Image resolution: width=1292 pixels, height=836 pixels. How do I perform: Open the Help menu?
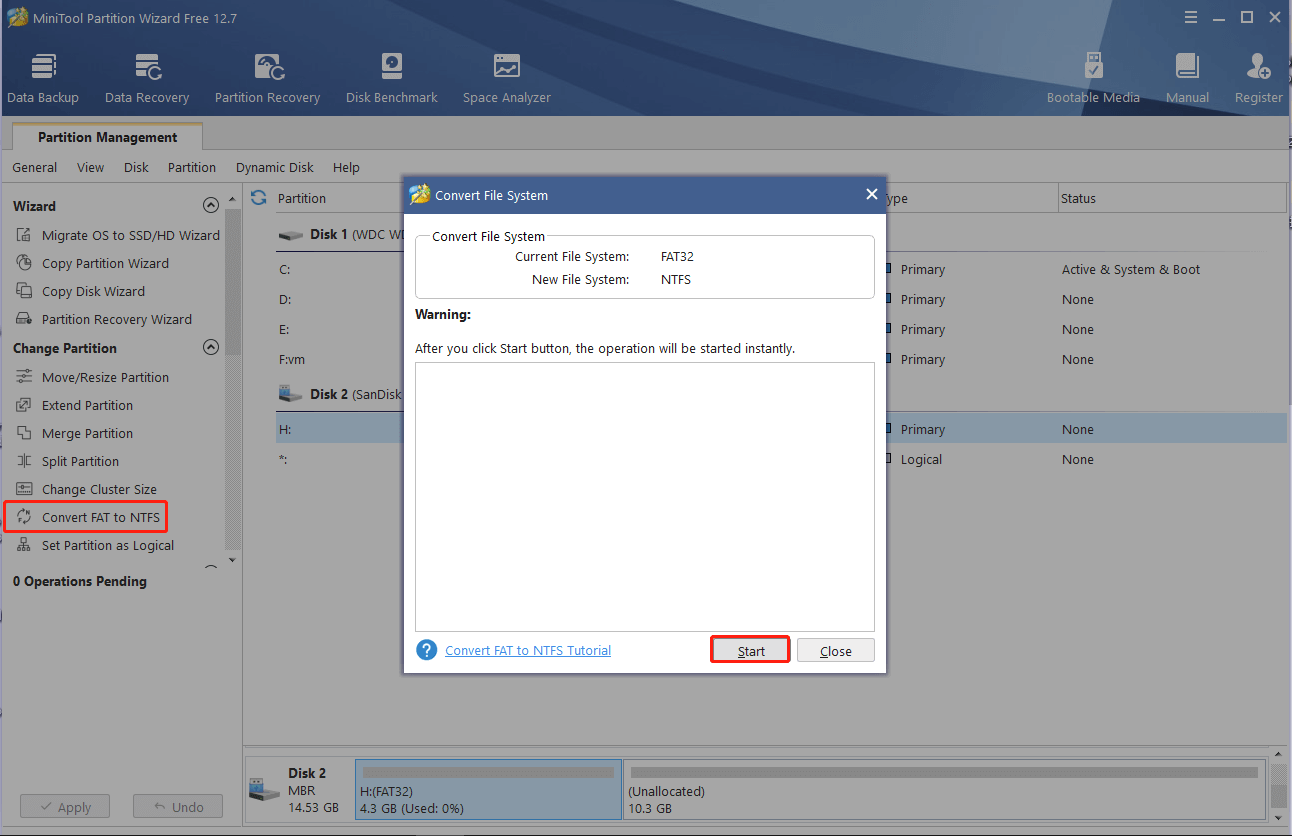tap(346, 167)
